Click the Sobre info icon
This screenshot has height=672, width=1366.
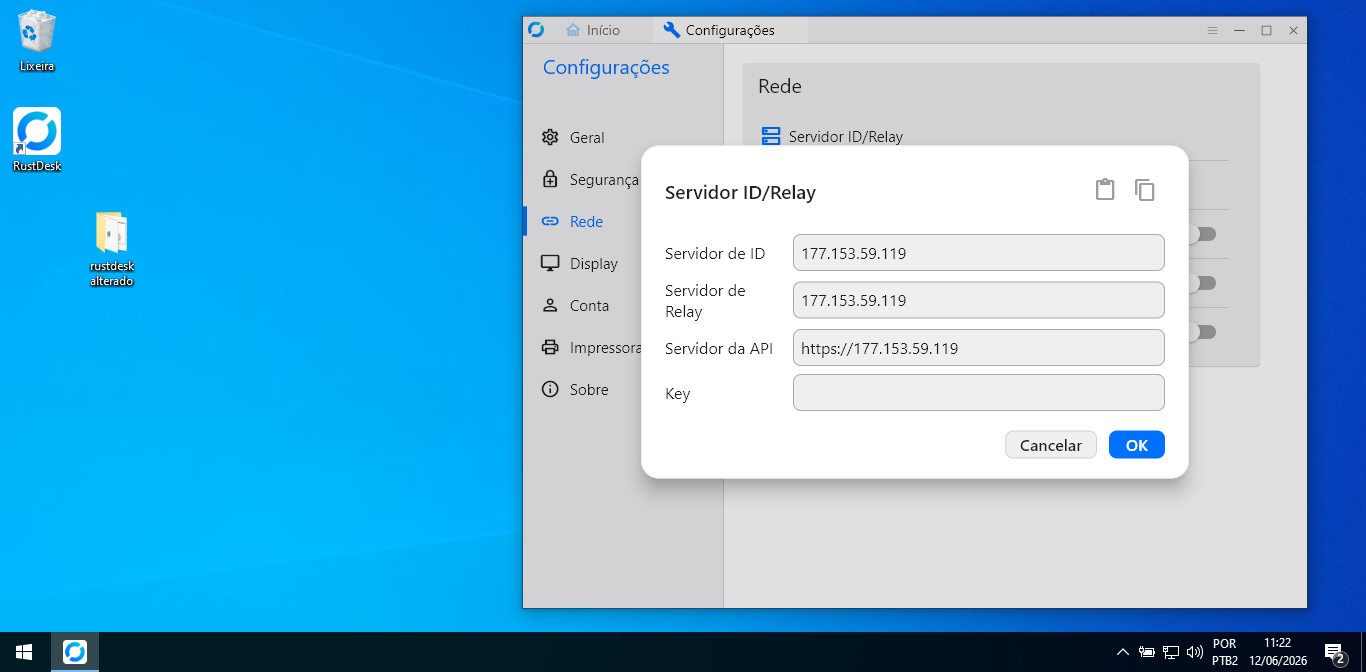[x=550, y=390]
